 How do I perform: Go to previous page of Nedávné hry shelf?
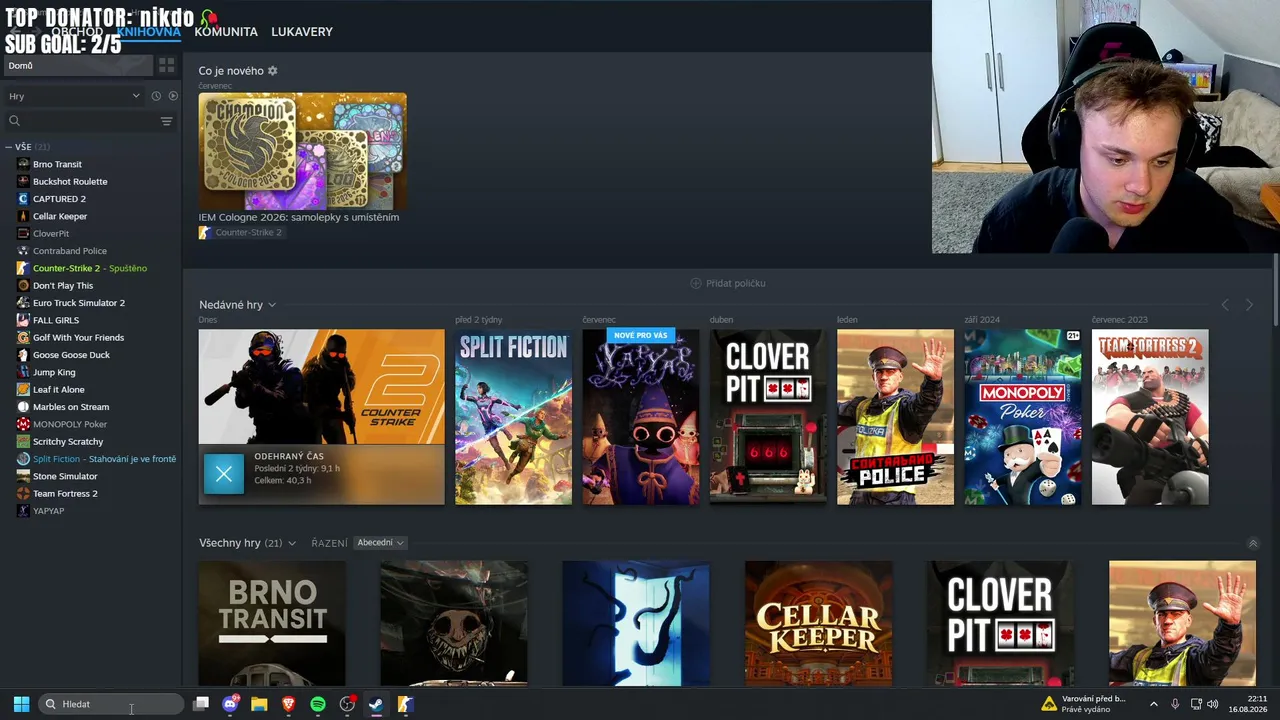pos(1225,305)
